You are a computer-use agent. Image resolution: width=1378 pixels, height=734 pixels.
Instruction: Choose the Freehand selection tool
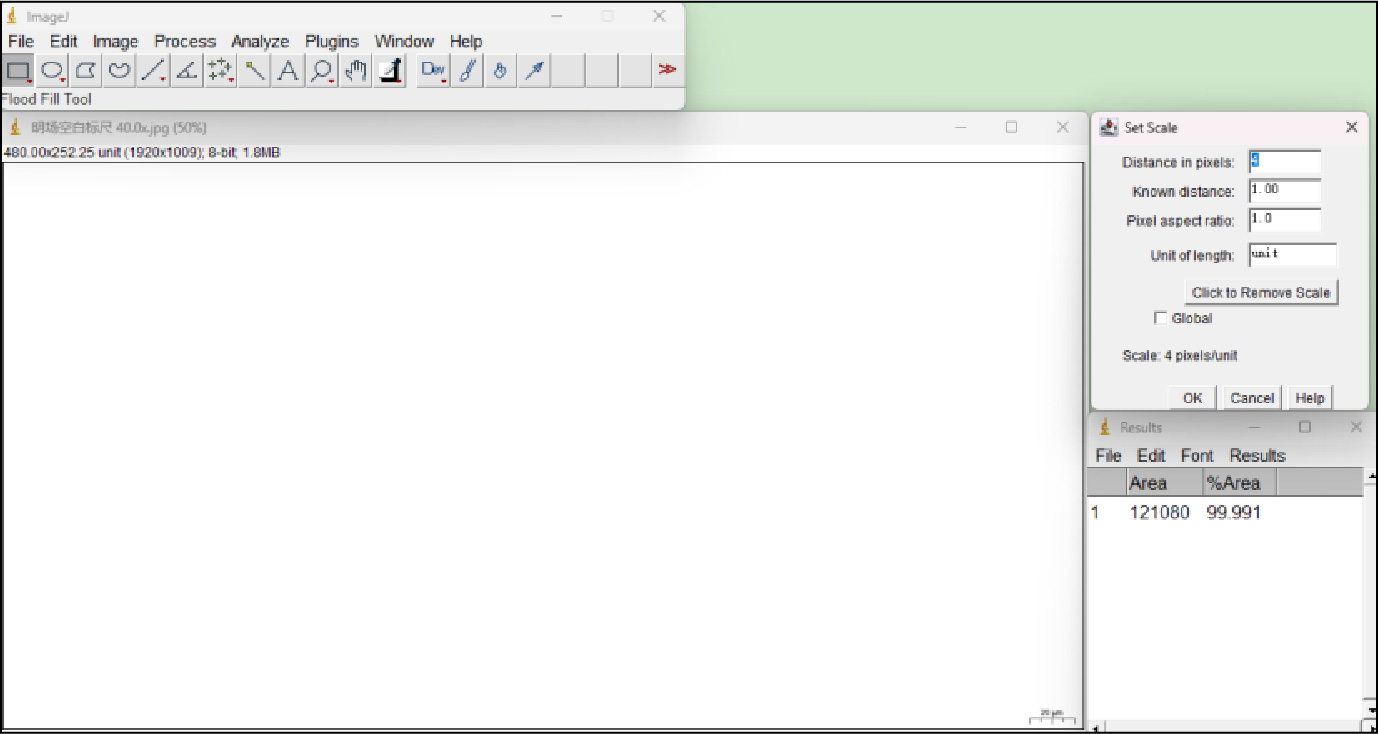[x=120, y=70]
